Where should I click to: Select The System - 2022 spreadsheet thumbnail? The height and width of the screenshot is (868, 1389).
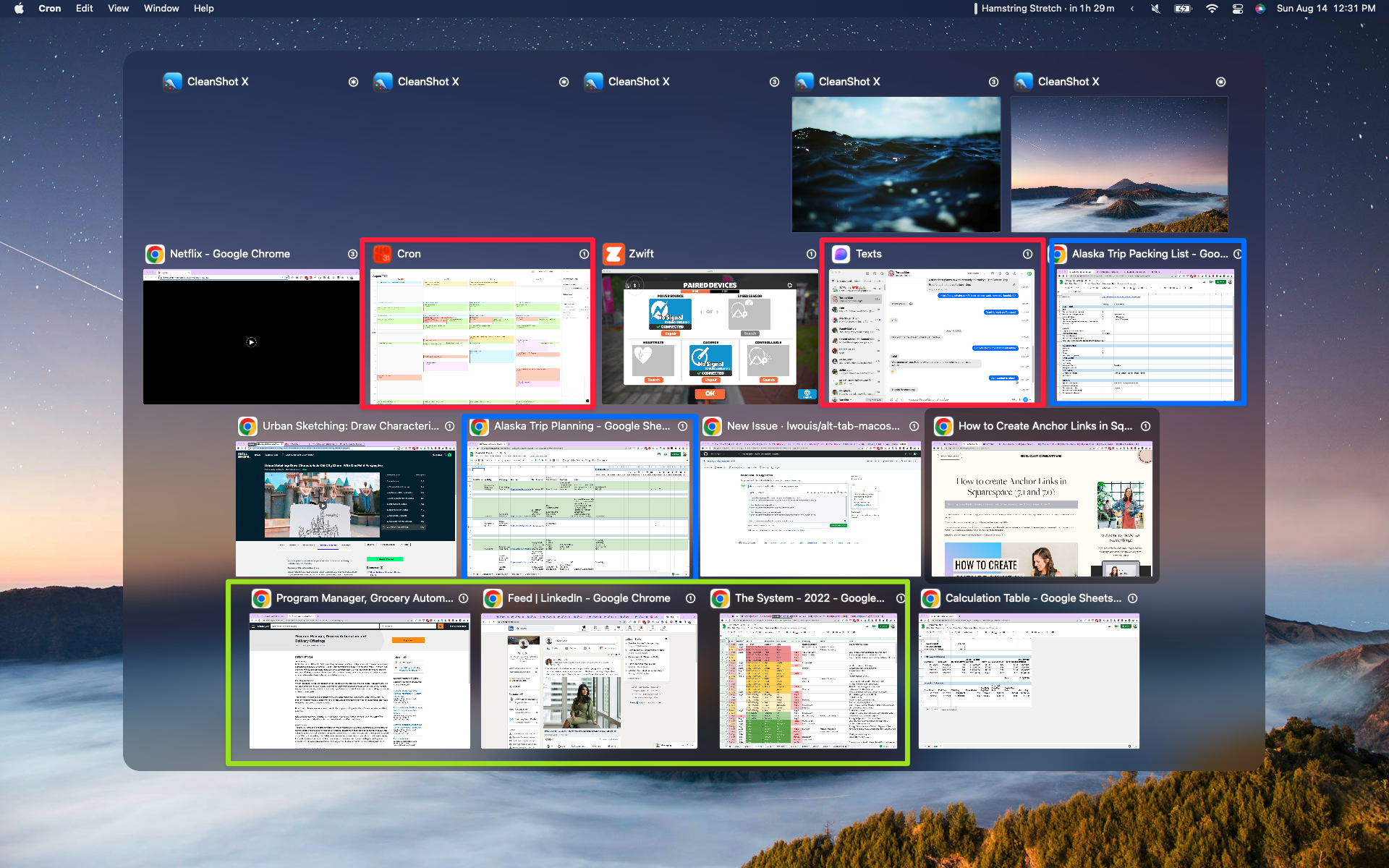808,681
